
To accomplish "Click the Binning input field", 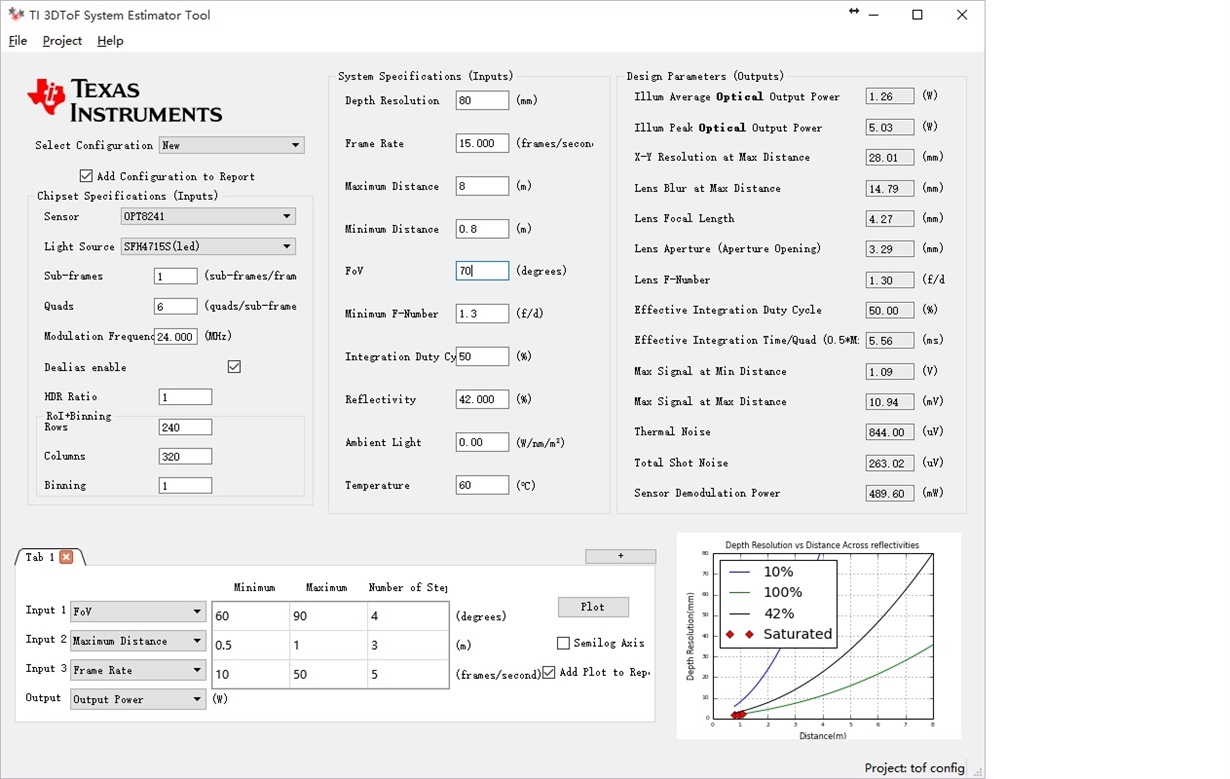I will click(186, 485).
